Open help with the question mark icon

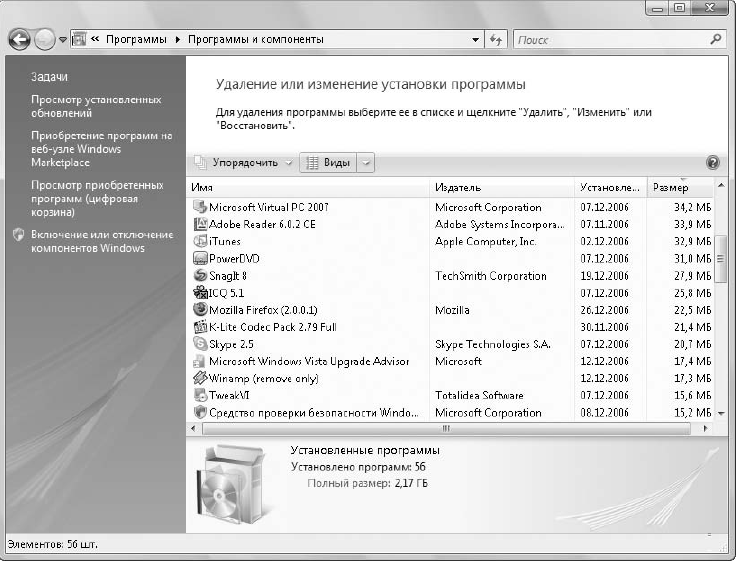click(712, 162)
